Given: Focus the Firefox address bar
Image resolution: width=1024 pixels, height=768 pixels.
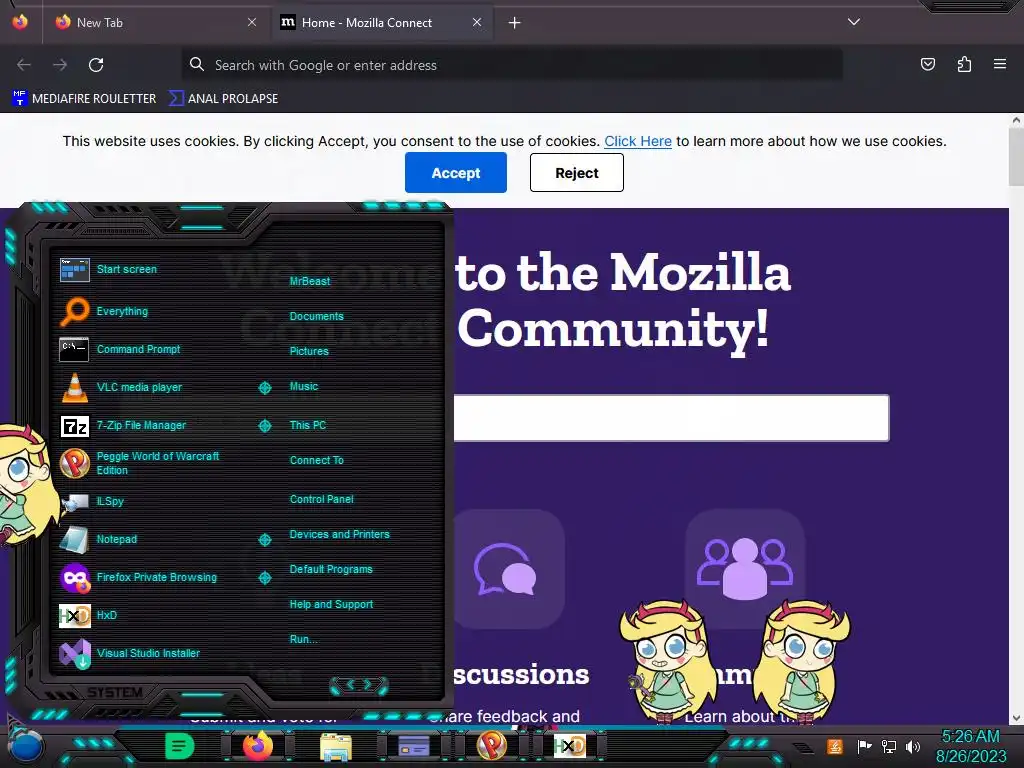Looking at the screenshot, I should (512, 65).
